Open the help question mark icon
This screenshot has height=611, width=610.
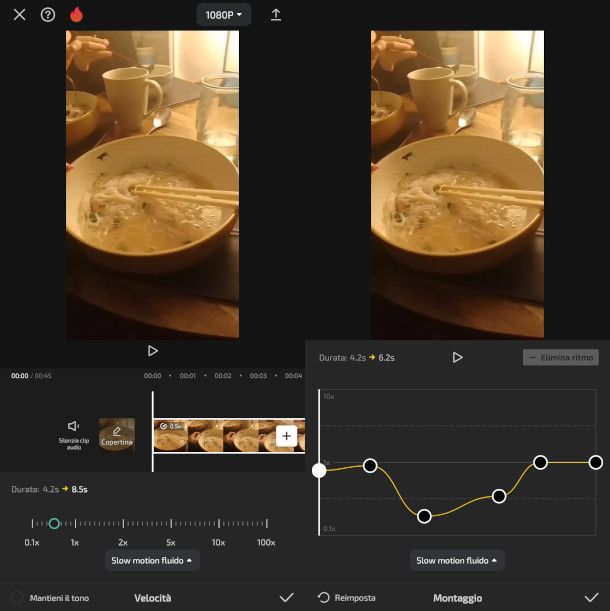pos(48,15)
